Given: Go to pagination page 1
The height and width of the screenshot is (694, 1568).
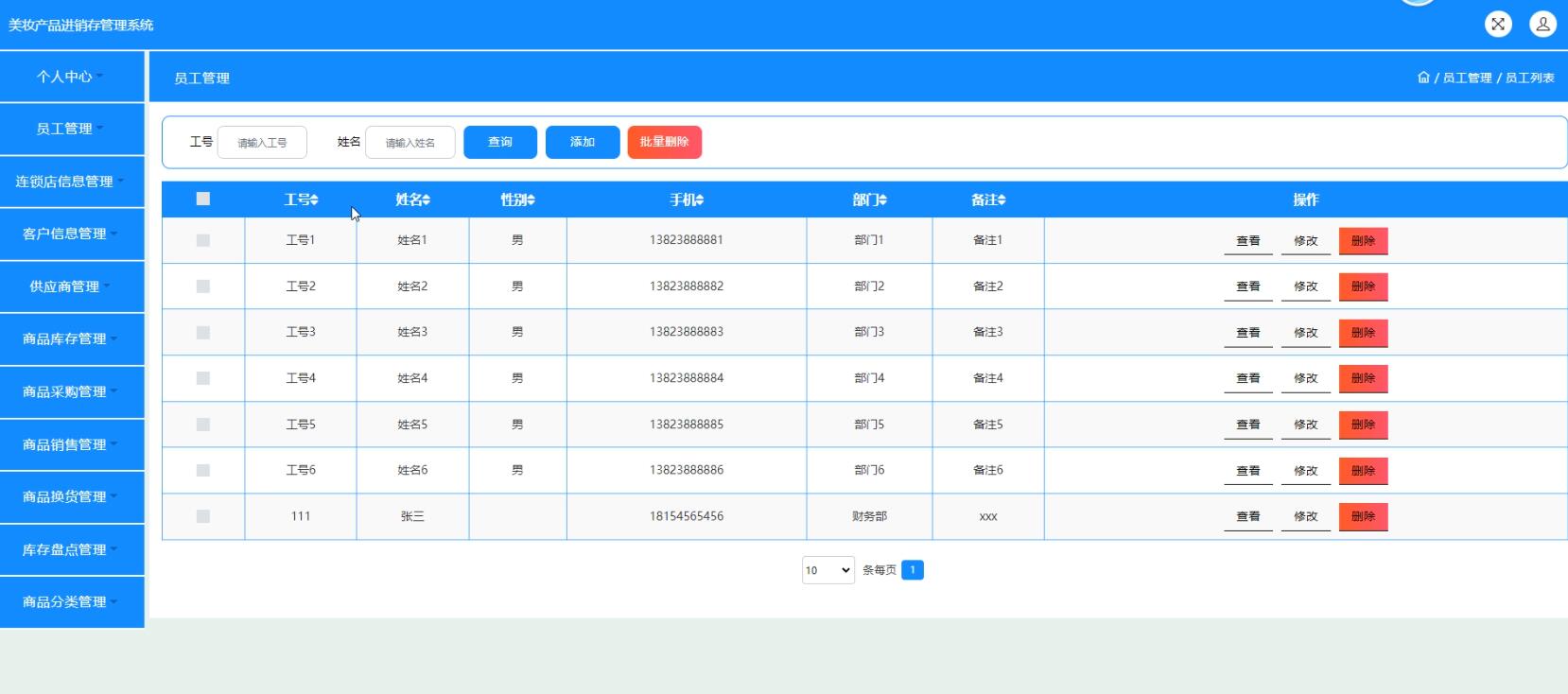Looking at the screenshot, I should tap(913, 570).
